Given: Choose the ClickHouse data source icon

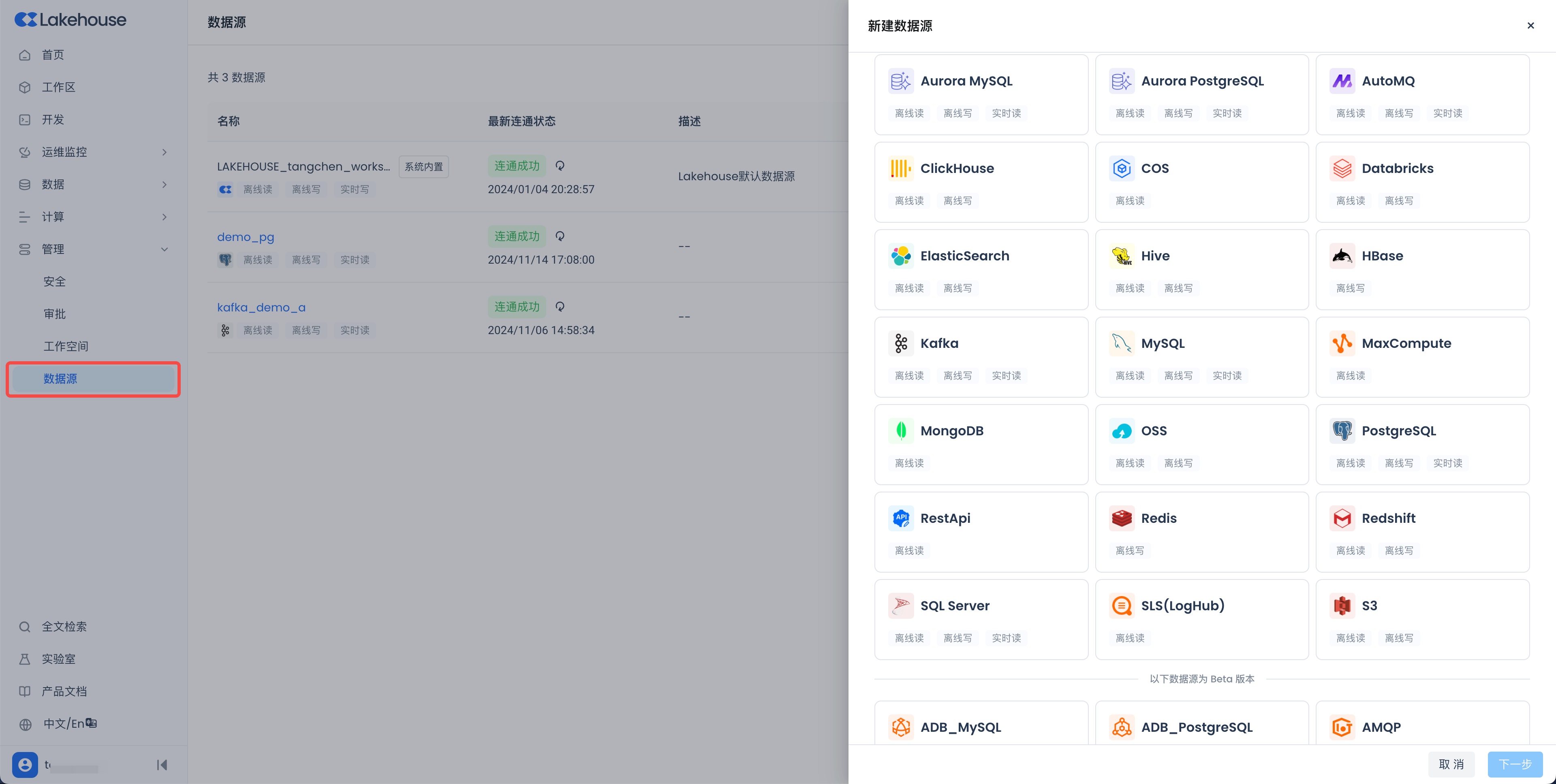Looking at the screenshot, I should (901, 168).
